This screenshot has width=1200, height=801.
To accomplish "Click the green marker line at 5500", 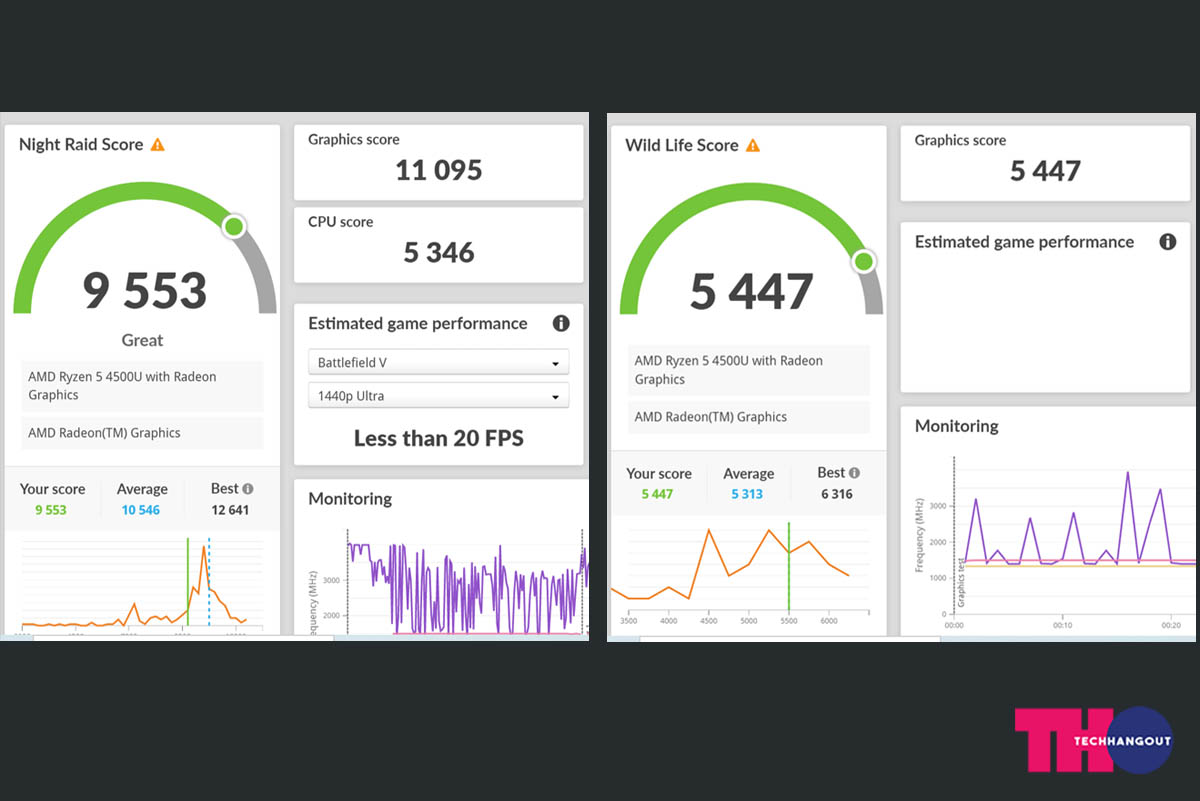I will [x=789, y=566].
